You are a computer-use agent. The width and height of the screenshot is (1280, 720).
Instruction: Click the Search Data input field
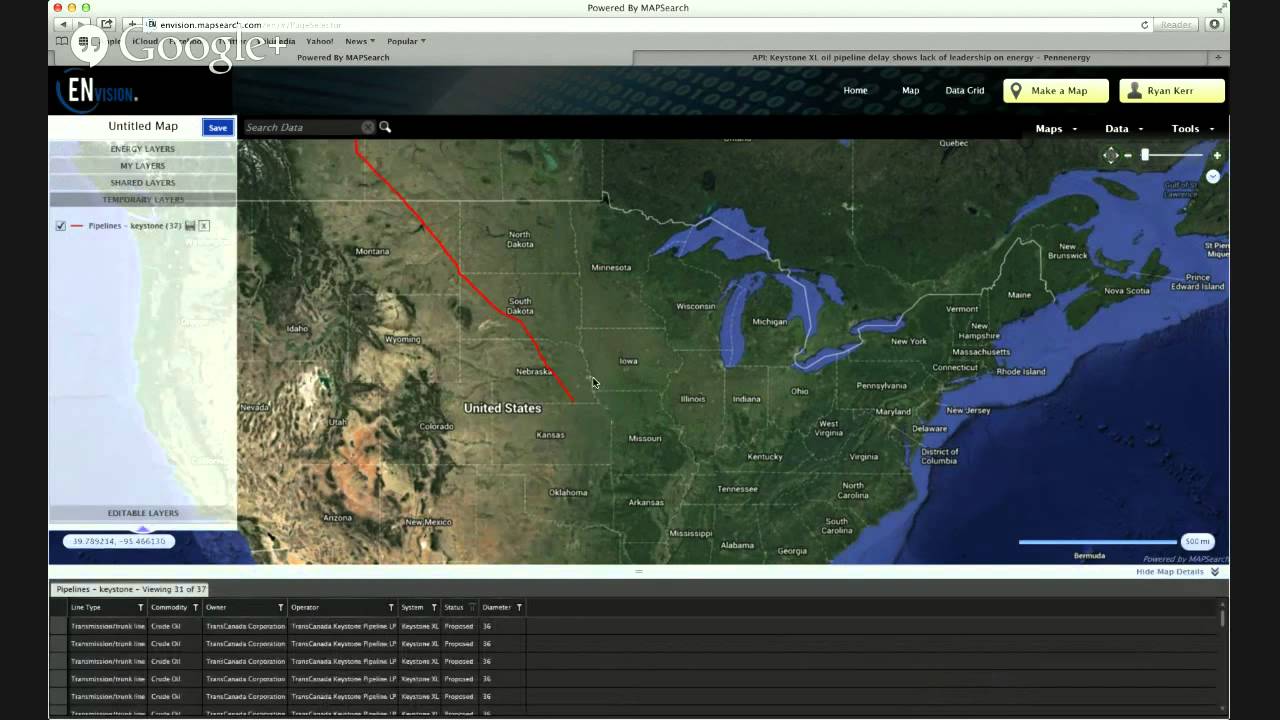pyautogui.click(x=303, y=127)
